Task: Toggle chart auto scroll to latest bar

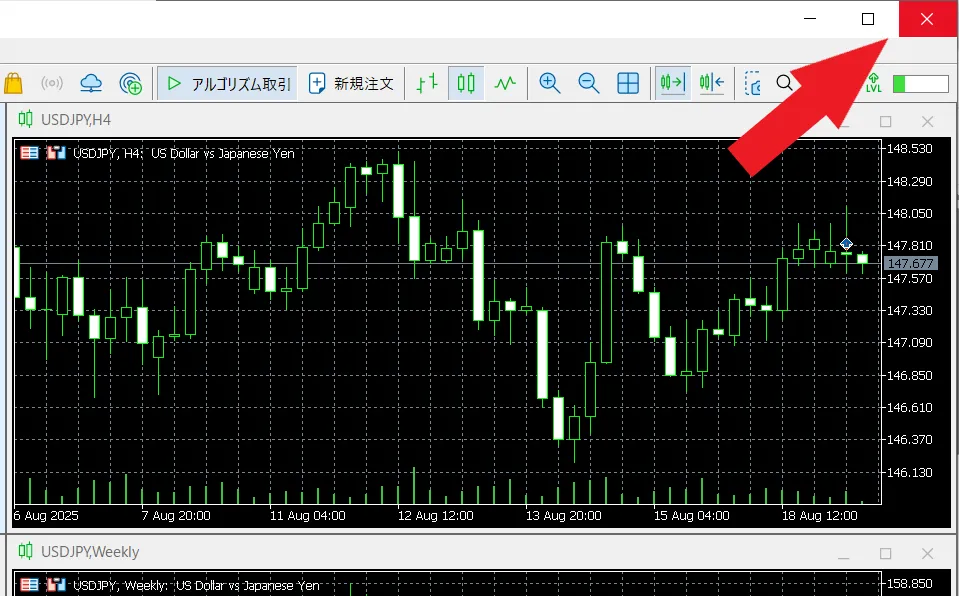Action: (672, 83)
